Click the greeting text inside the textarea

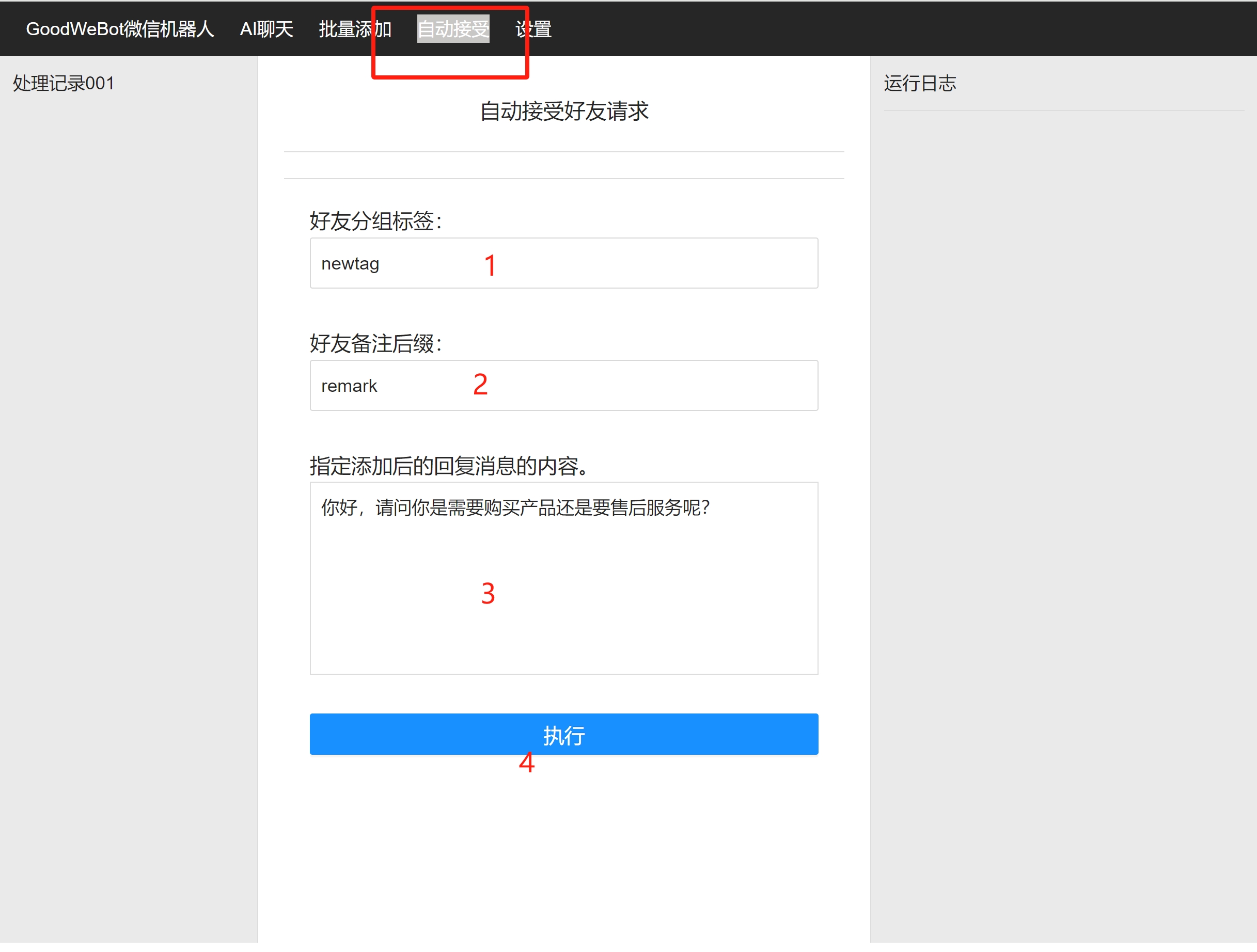click(x=515, y=507)
